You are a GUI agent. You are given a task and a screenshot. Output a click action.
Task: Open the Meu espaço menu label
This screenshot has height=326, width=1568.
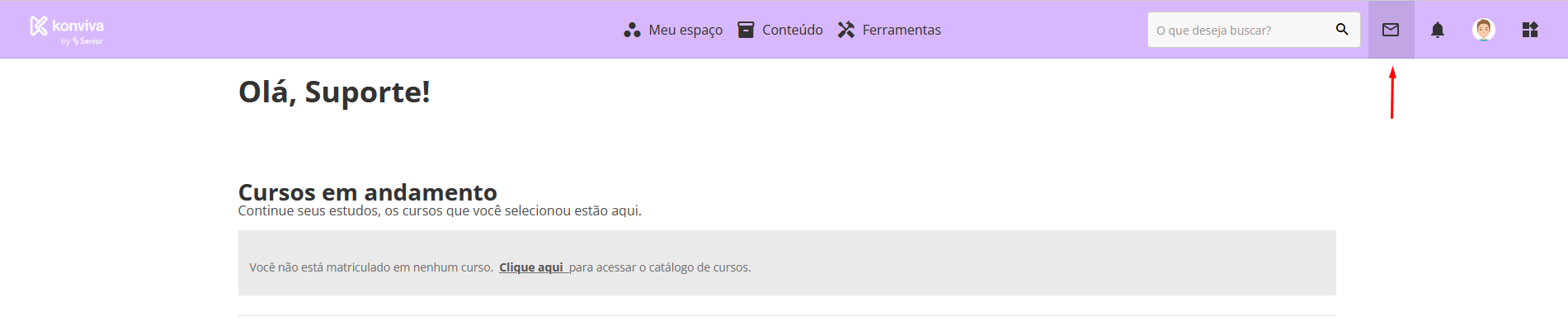pyautogui.click(x=685, y=30)
